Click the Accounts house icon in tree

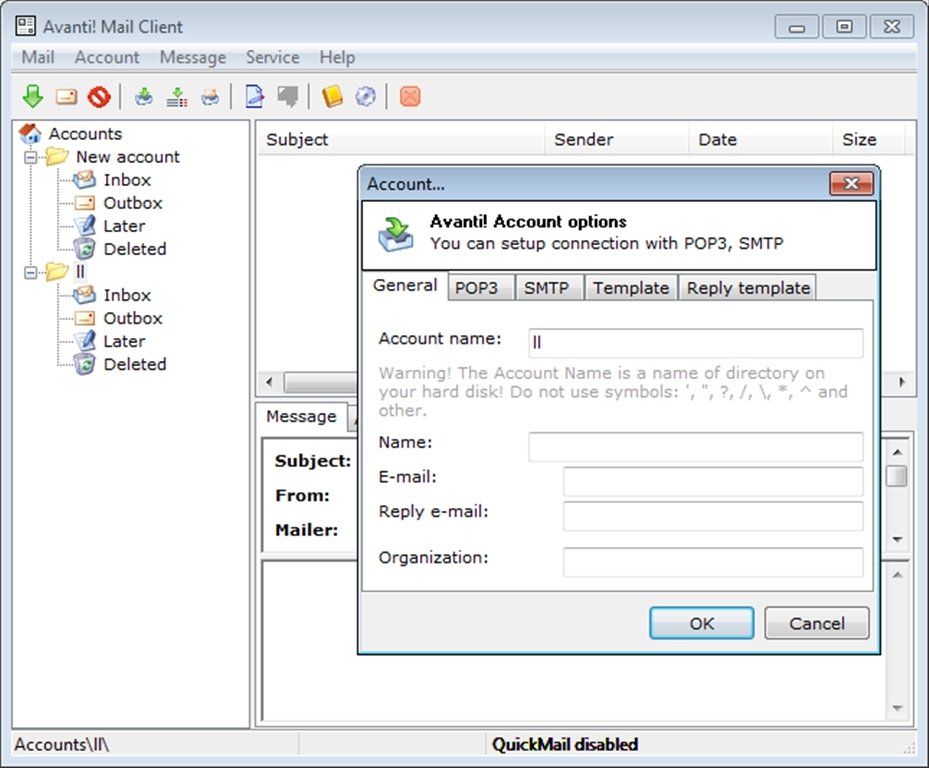click(x=30, y=133)
